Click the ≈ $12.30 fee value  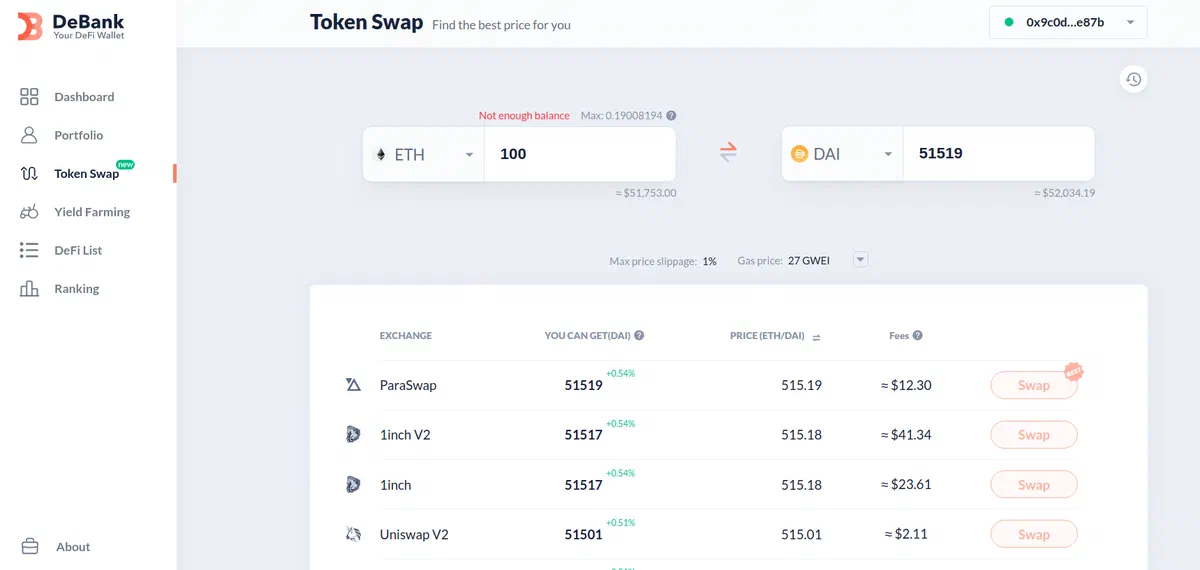pyautogui.click(x=906, y=385)
